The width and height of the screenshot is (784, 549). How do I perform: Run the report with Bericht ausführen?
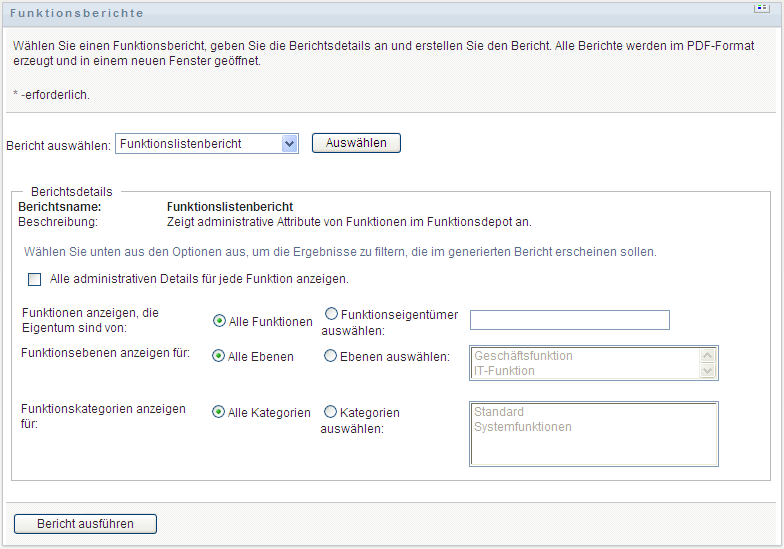tap(86, 524)
